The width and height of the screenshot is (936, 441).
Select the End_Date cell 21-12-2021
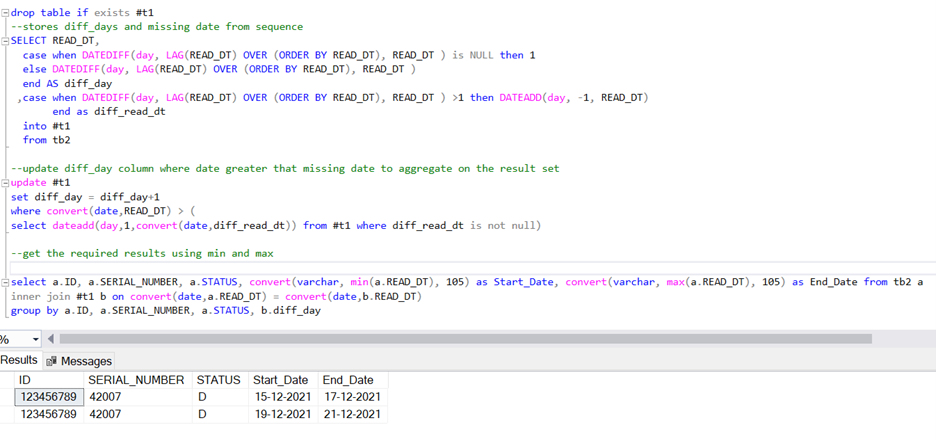pos(353,414)
